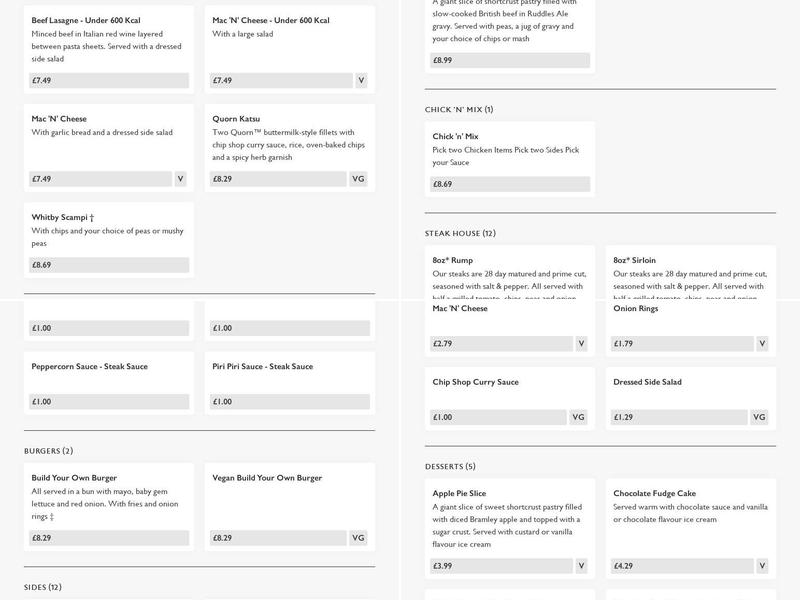Image resolution: width=800 pixels, height=600 pixels.
Task: Click the V badge beside Onion Rings price
Action: [762, 343]
